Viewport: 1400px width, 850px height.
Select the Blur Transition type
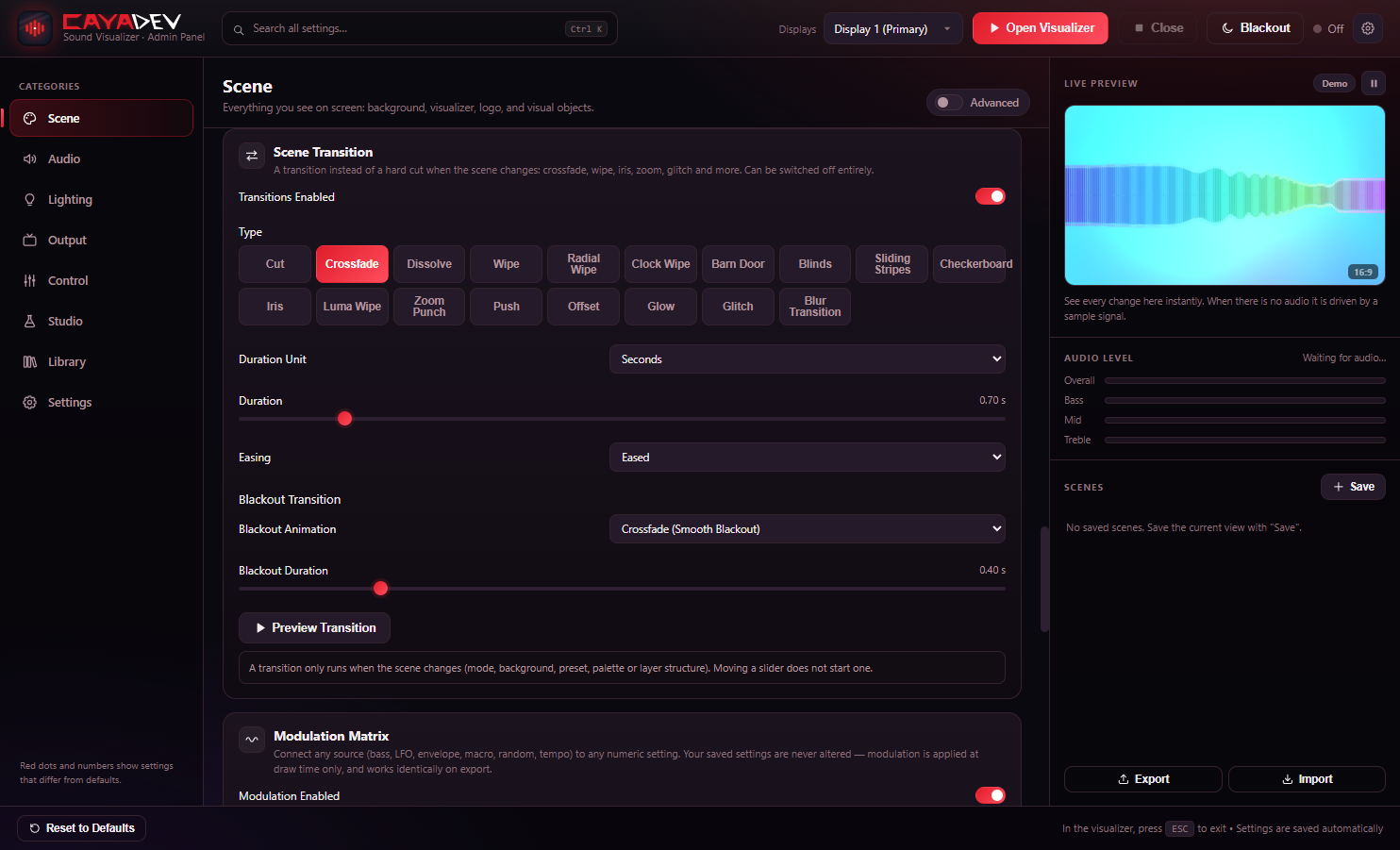coord(815,307)
